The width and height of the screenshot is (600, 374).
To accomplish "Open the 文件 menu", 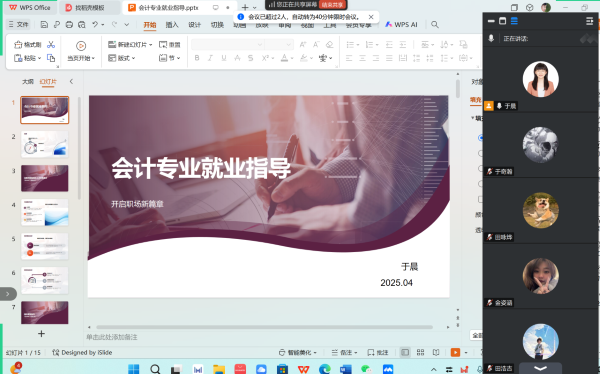I will [18, 24].
